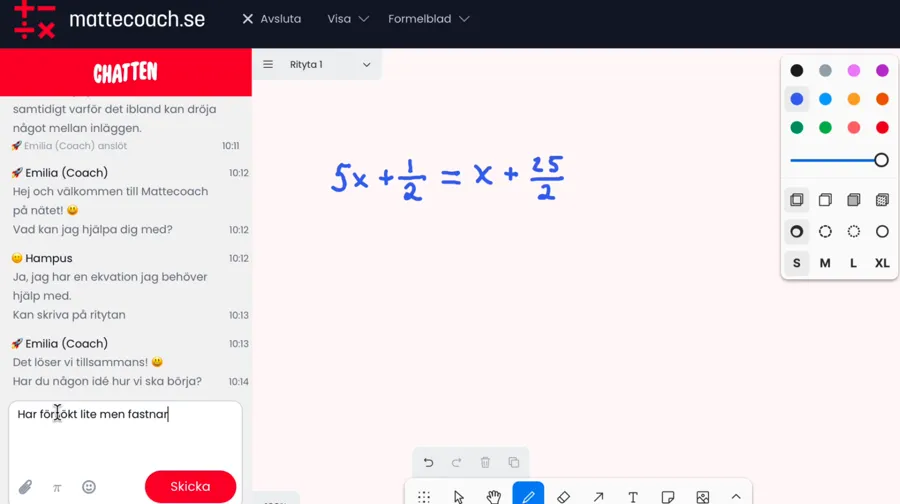Screen dimensions: 900x504
Task: Select the arrow drawing tool
Action: click(x=598, y=497)
